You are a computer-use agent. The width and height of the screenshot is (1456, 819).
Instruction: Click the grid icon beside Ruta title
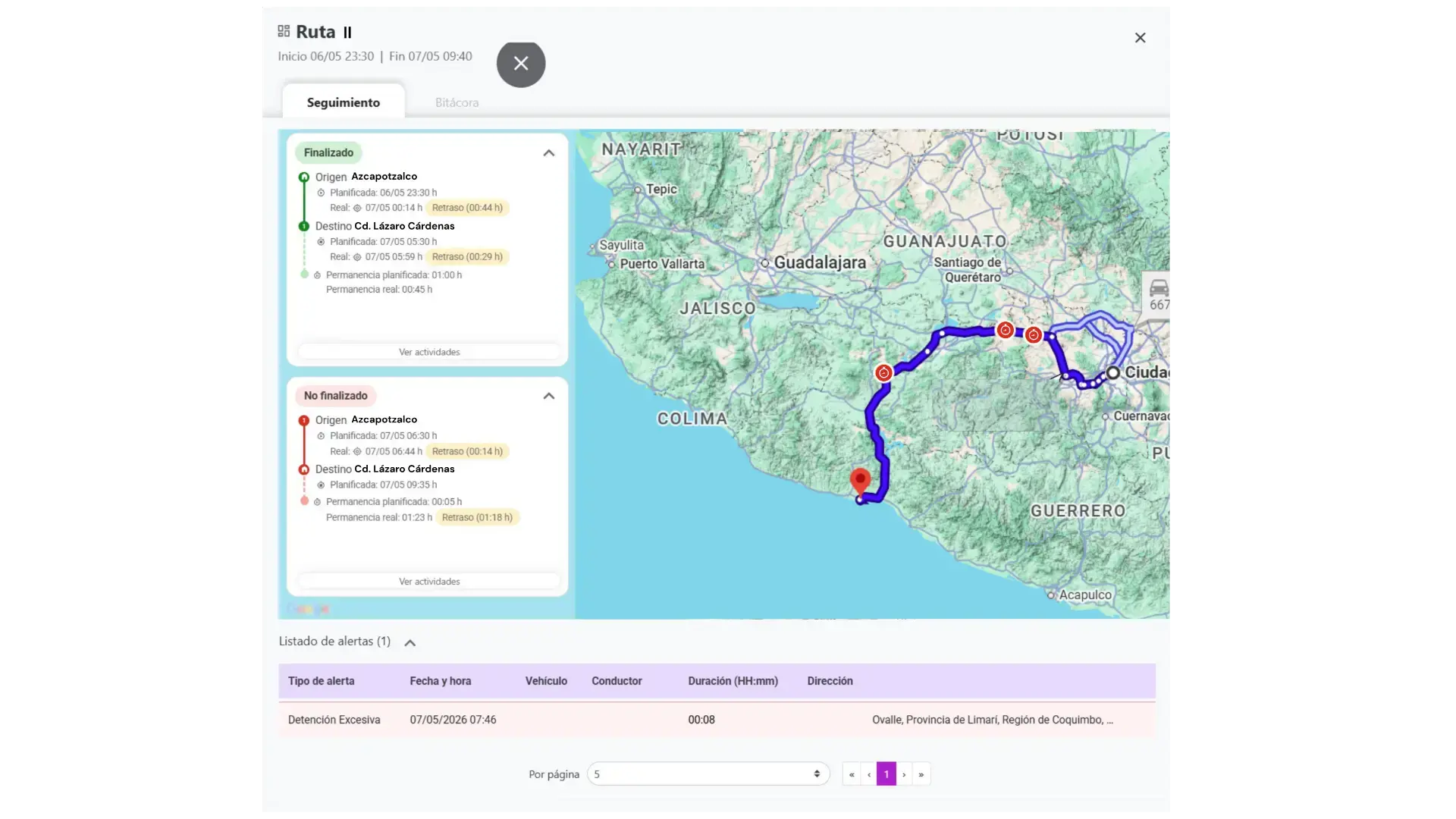point(284,31)
